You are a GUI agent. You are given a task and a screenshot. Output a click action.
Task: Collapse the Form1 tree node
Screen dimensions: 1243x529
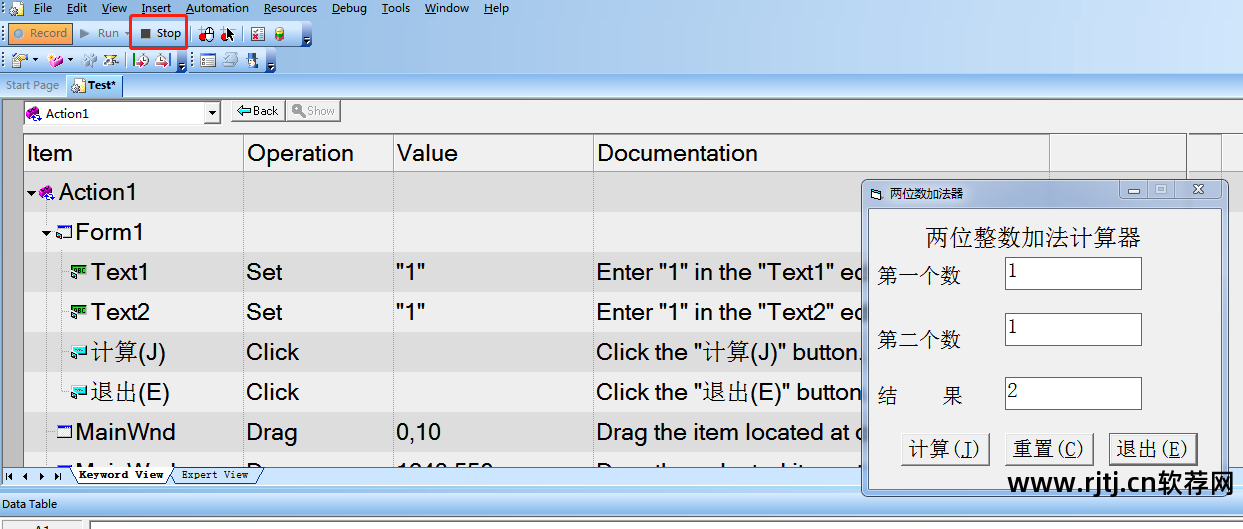(46, 233)
